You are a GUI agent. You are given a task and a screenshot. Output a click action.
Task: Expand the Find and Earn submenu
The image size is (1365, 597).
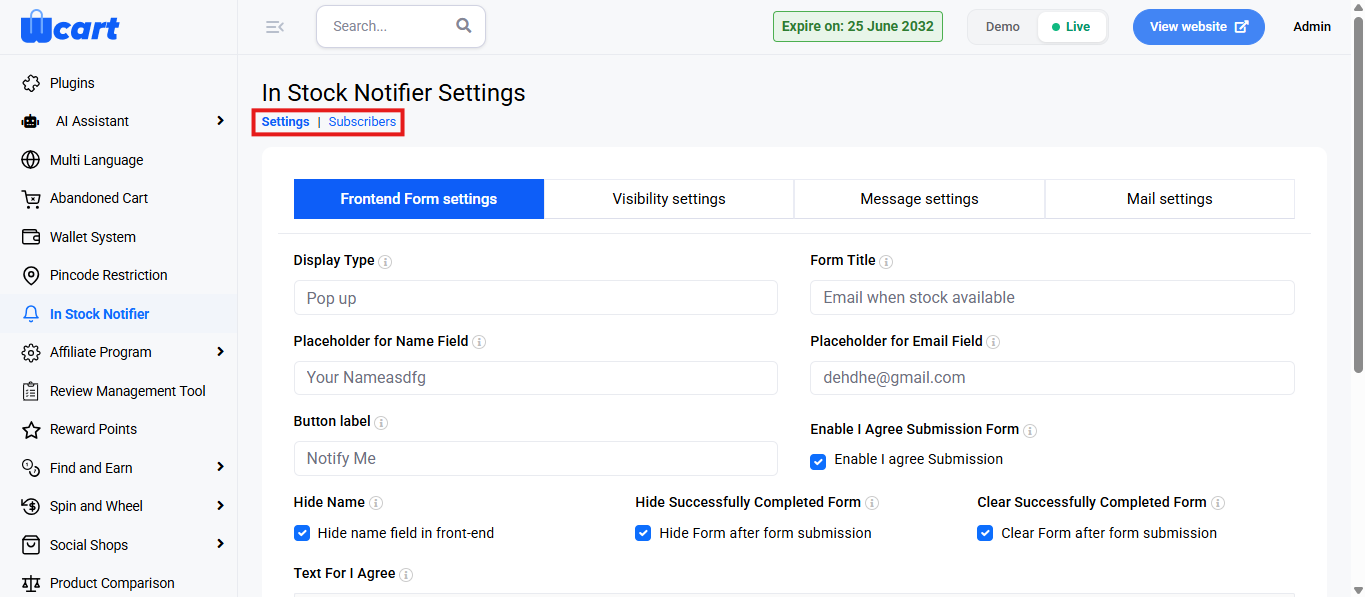click(220, 467)
